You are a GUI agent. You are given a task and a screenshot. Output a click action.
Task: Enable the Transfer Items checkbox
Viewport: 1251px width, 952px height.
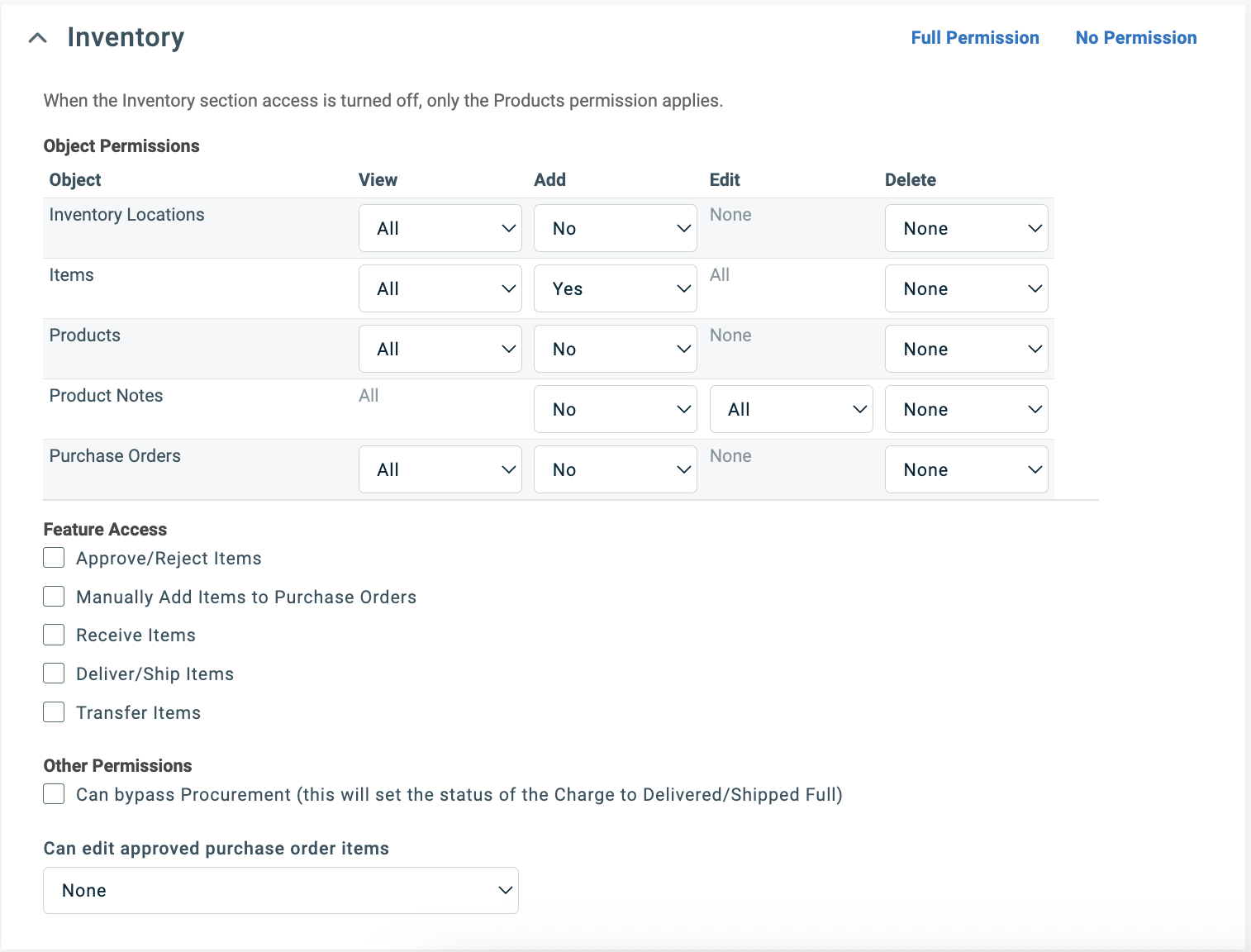[x=53, y=712]
